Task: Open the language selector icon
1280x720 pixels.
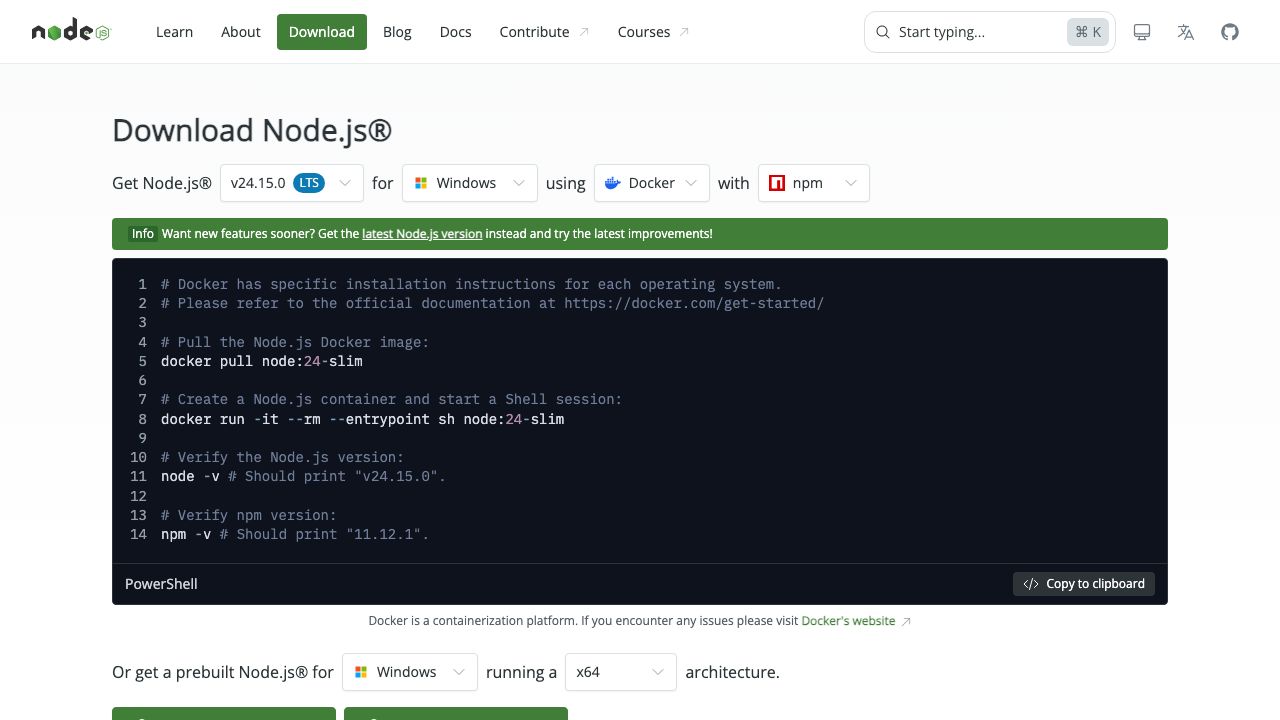Action: pyautogui.click(x=1186, y=32)
